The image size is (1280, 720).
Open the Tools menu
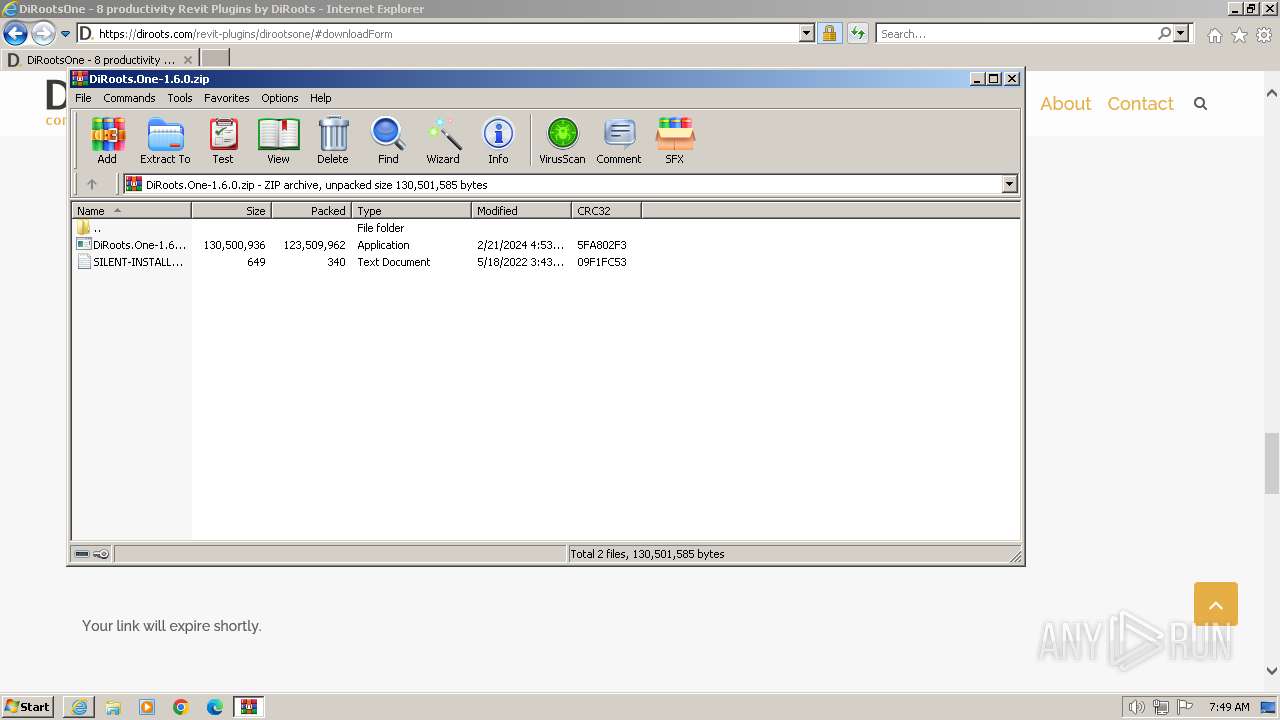point(180,98)
